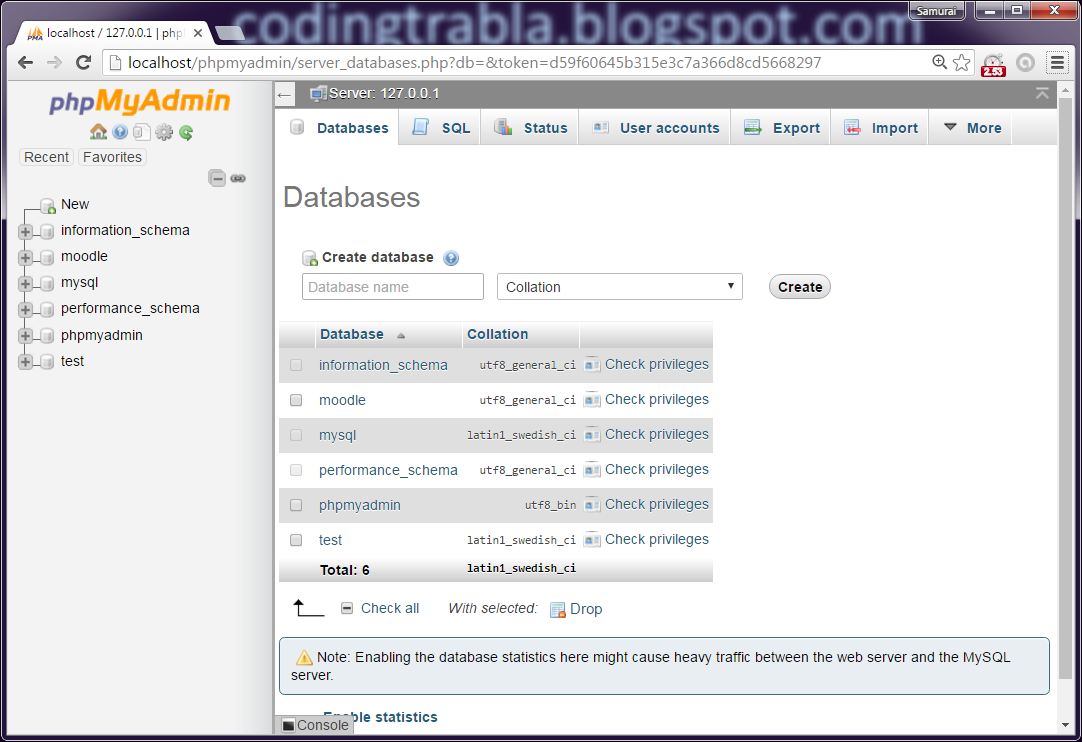
Task: Click the Samurai profile button
Action: [936, 11]
